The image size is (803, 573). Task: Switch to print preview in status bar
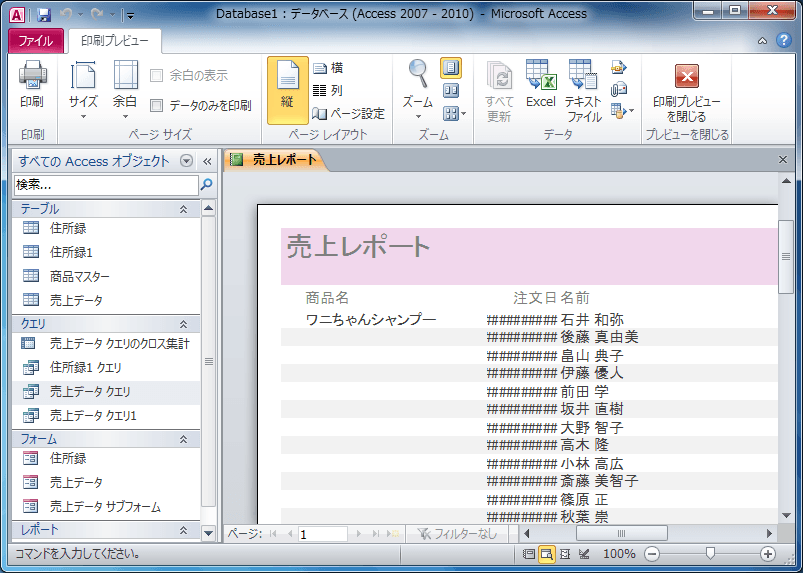point(547,554)
